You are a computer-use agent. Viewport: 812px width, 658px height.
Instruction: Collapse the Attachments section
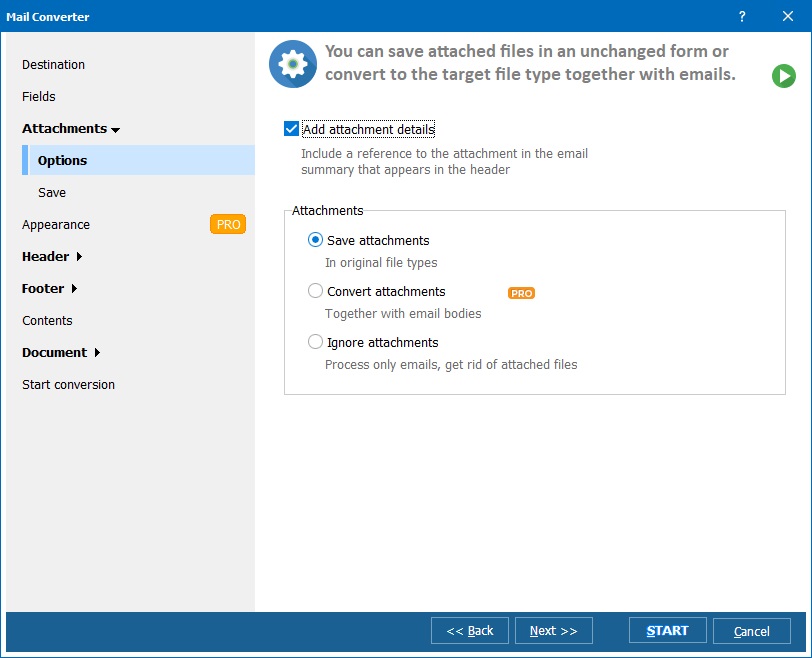tap(71, 129)
